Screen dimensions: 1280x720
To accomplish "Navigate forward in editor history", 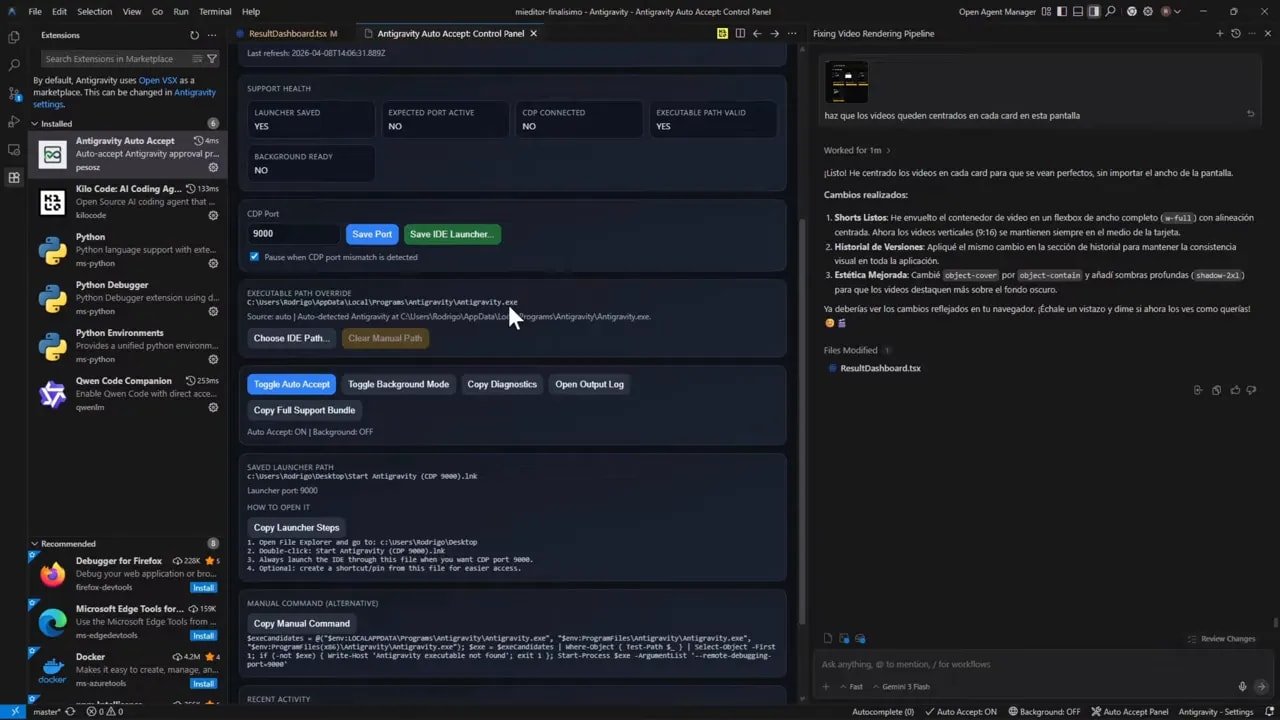I will click(x=774, y=33).
